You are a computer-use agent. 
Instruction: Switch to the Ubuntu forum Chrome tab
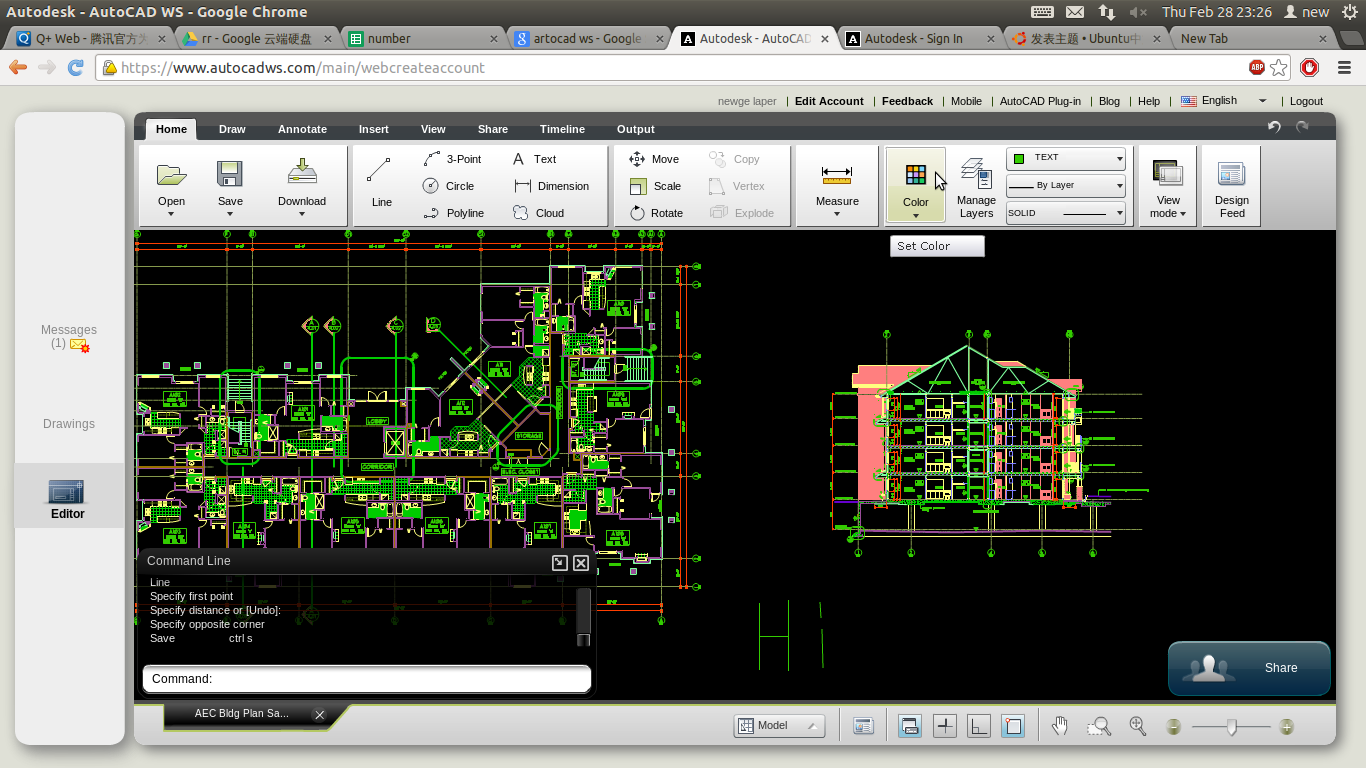[x=1086, y=38]
